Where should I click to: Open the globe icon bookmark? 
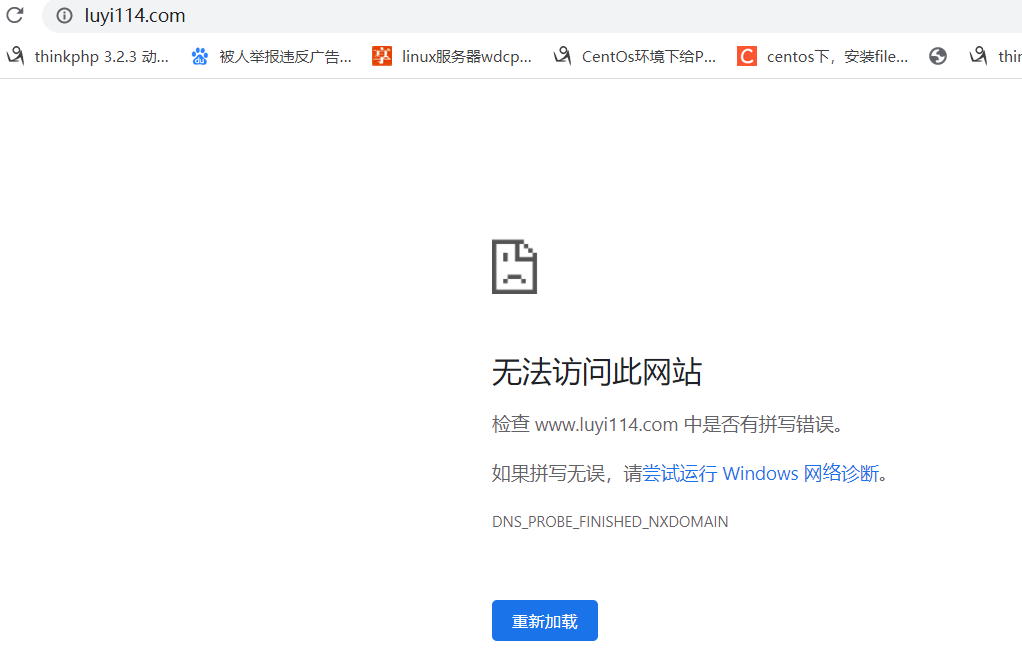[x=938, y=57]
